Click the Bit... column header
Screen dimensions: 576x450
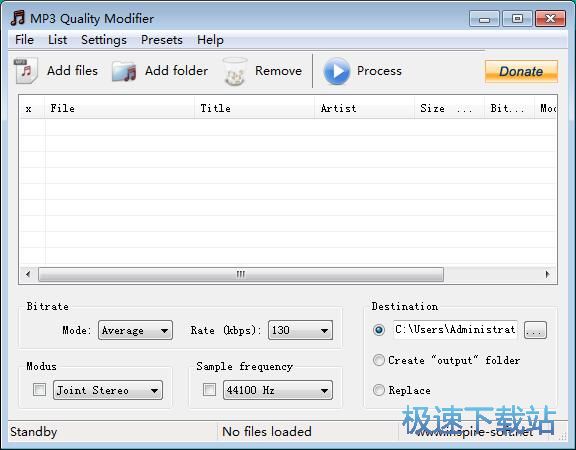pyautogui.click(x=509, y=108)
